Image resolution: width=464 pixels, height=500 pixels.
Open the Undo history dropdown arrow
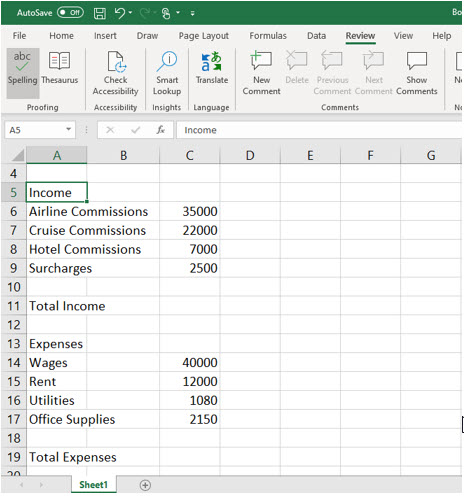(x=130, y=13)
